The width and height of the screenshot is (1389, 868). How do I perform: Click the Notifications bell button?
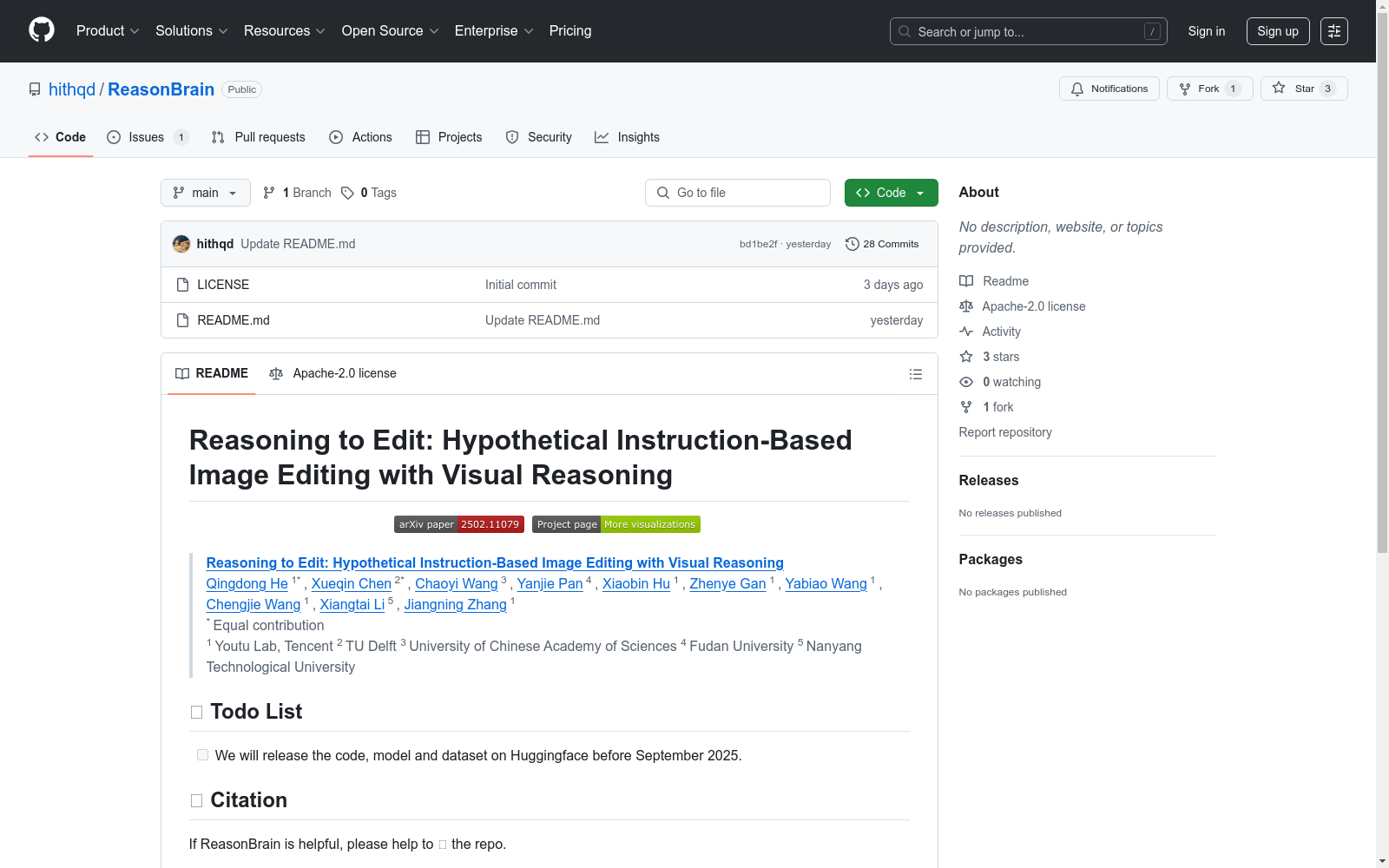tap(1109, 89)
